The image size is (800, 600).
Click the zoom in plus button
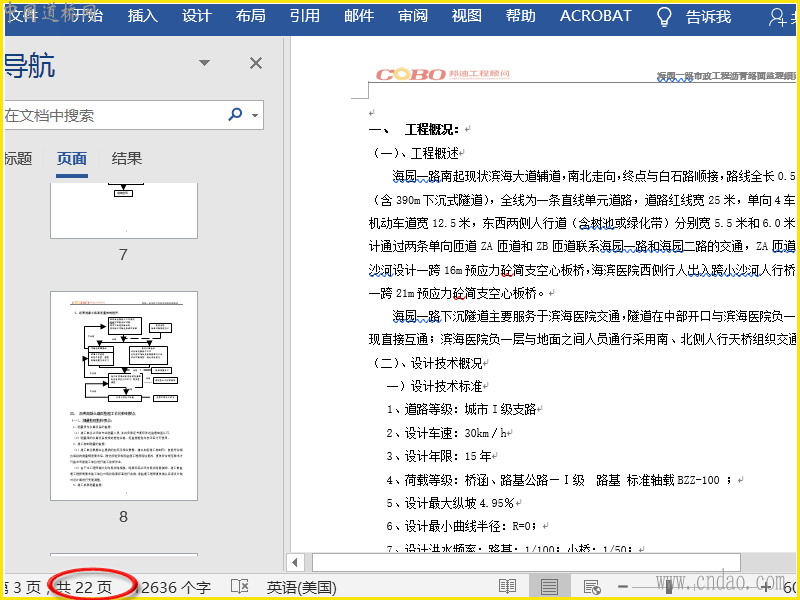pyautogui.click(x=766, y=587)
